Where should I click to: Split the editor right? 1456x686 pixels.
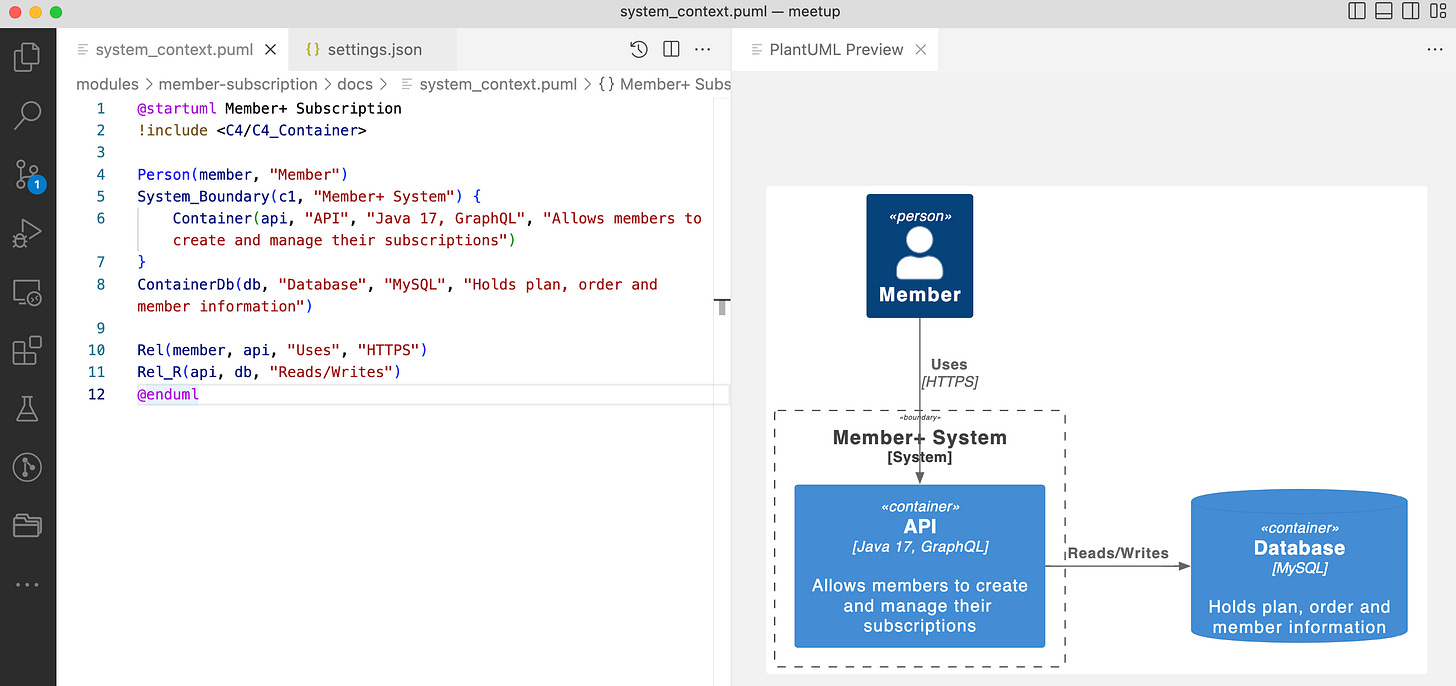click(671, 49)
